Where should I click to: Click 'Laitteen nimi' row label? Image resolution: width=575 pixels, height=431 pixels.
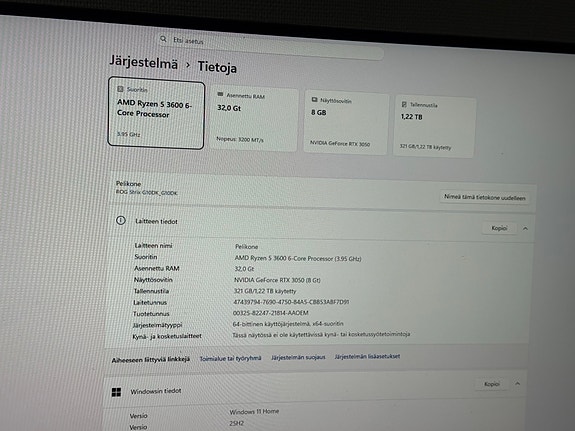point(153,246)
